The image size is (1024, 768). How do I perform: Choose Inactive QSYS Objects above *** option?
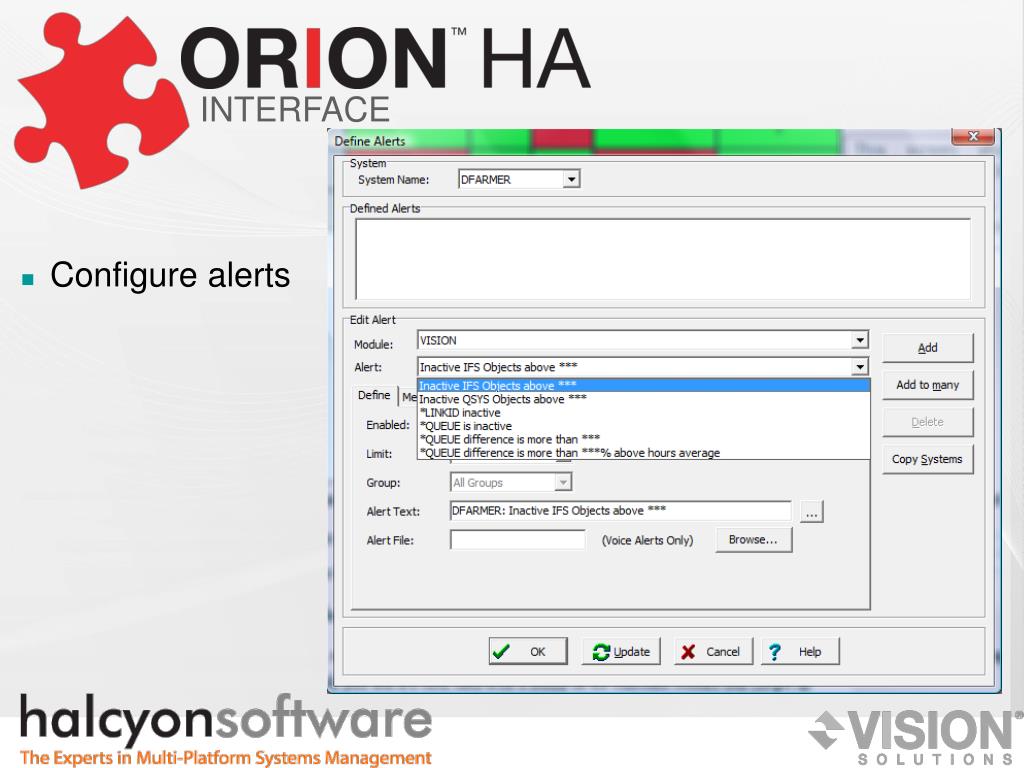643,399
